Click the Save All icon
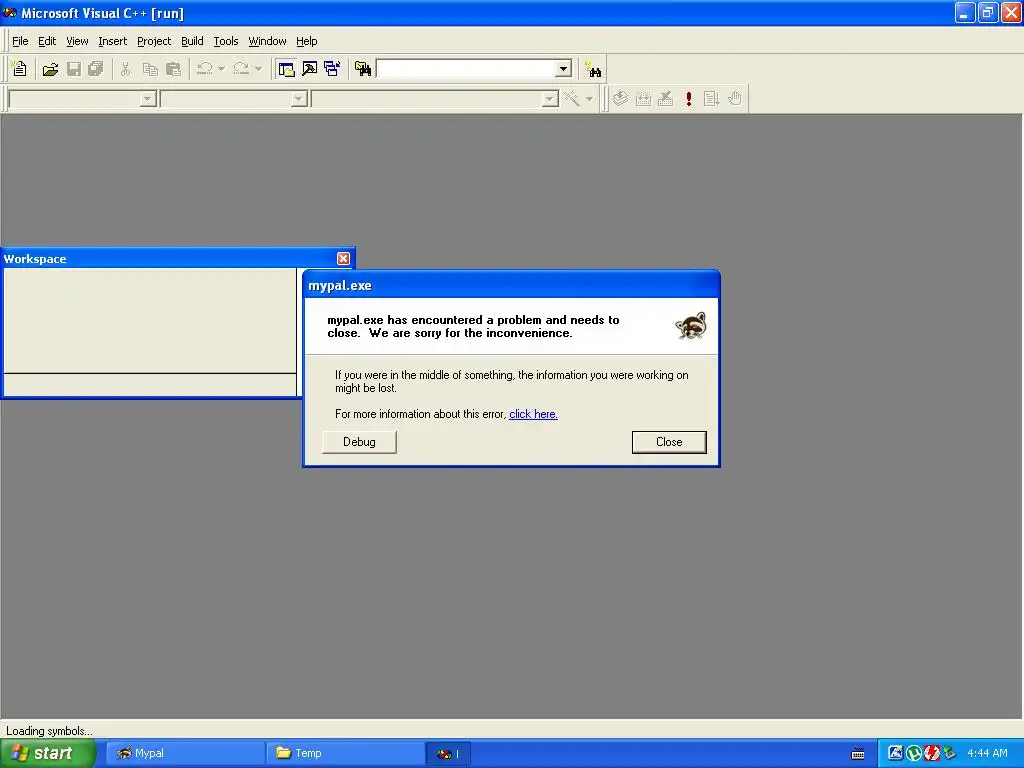 coord(95,69)
